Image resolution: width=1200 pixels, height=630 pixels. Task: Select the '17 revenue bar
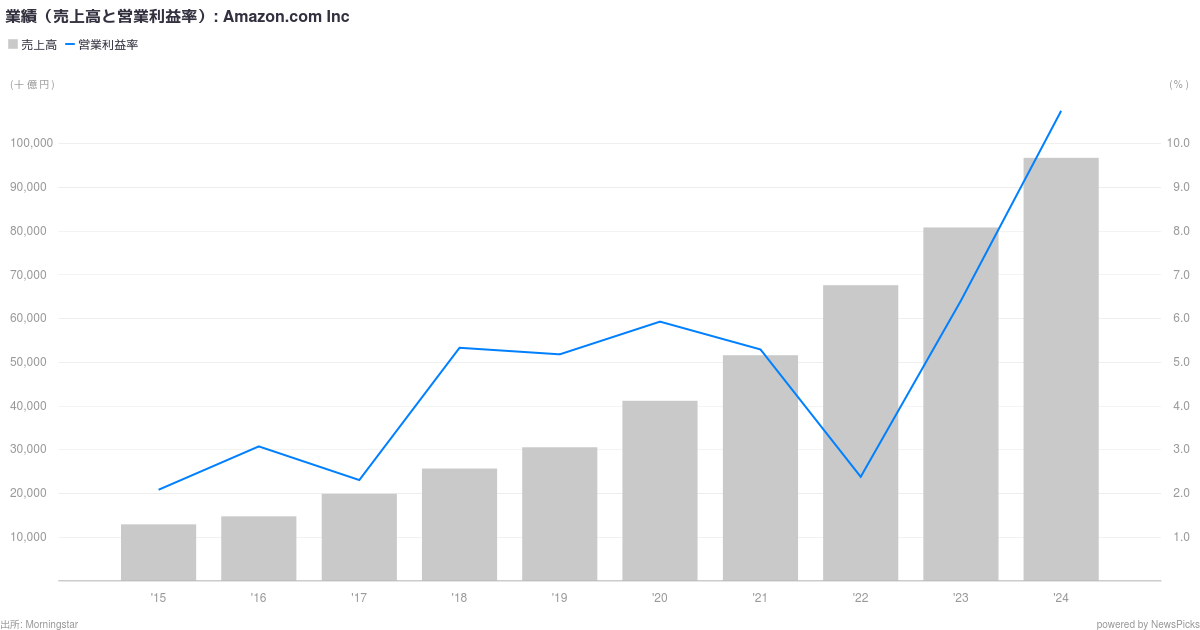click(x=359, y=537)
